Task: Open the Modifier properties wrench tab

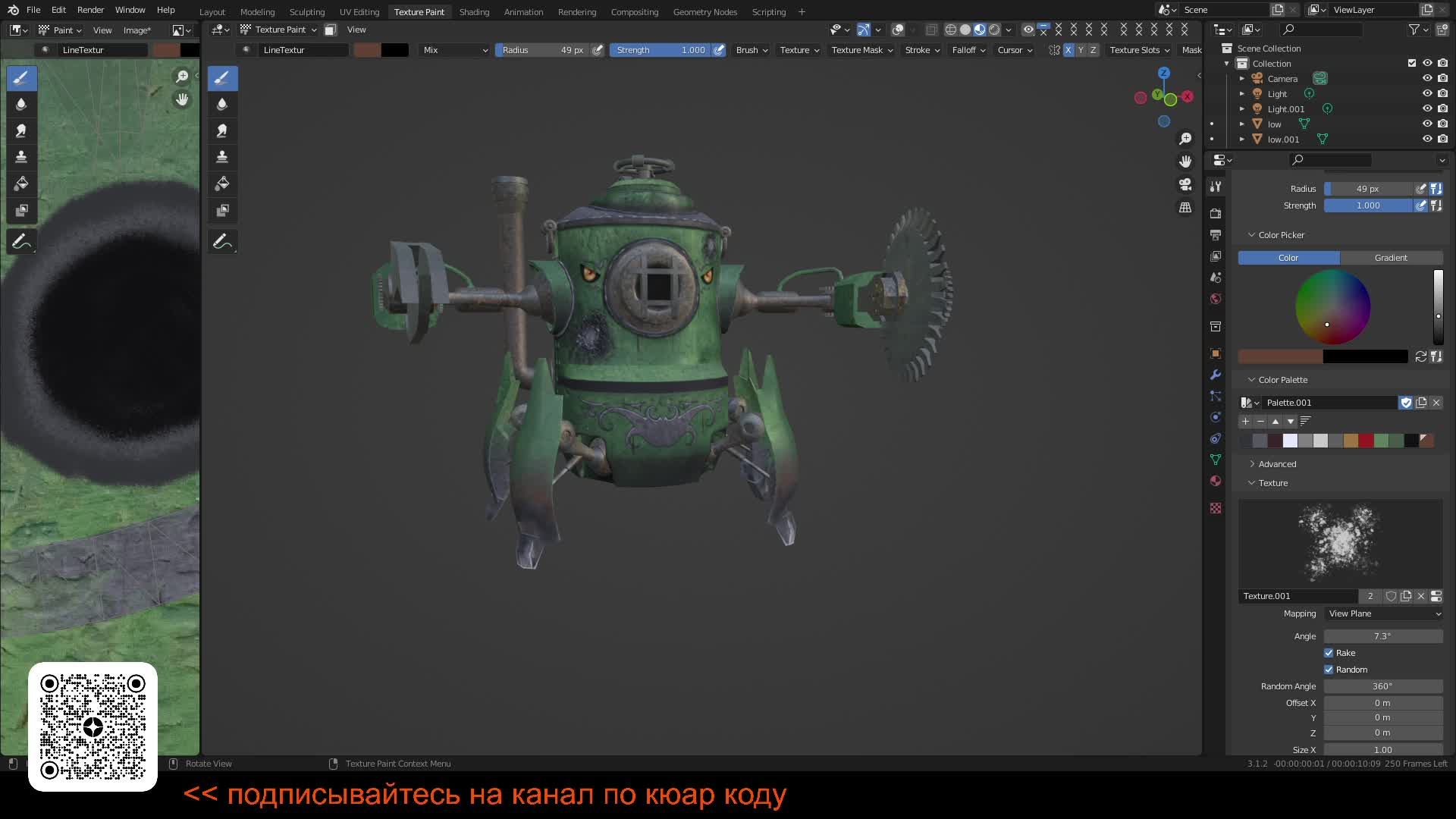Action: (1216, 375)
